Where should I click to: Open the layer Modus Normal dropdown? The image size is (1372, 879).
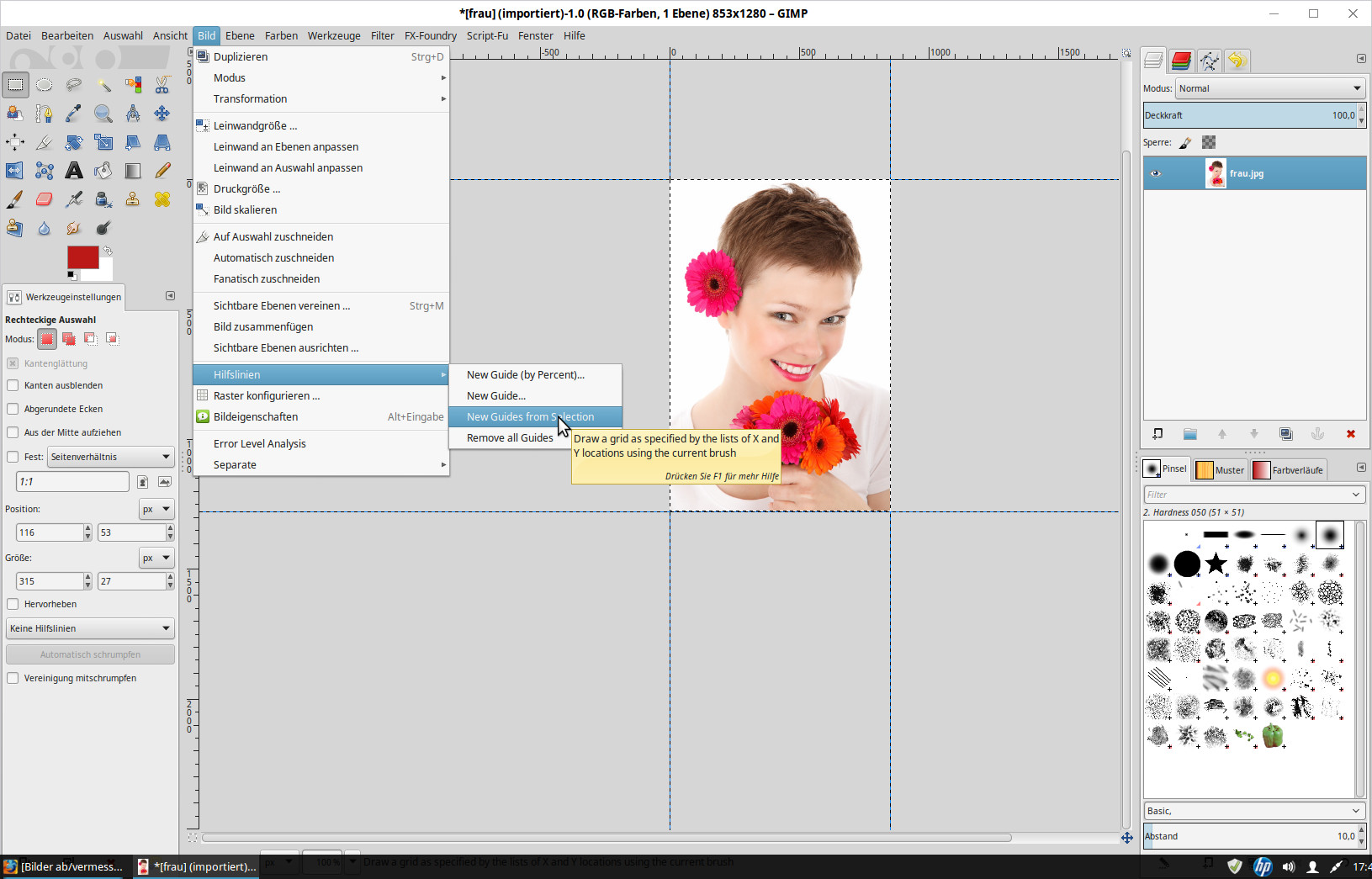point(1269,88)
